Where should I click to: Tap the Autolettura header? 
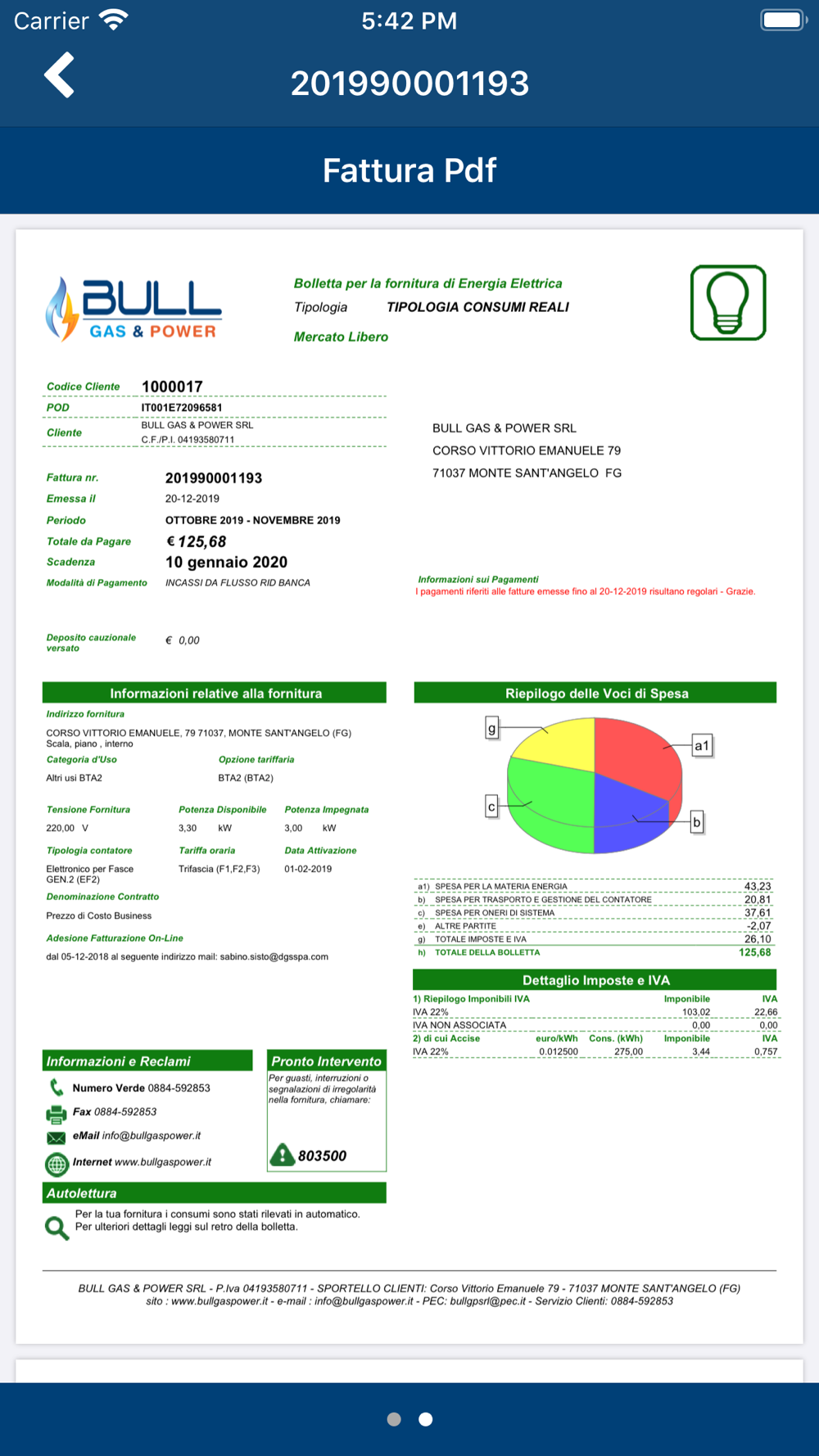pos(215,1192)
